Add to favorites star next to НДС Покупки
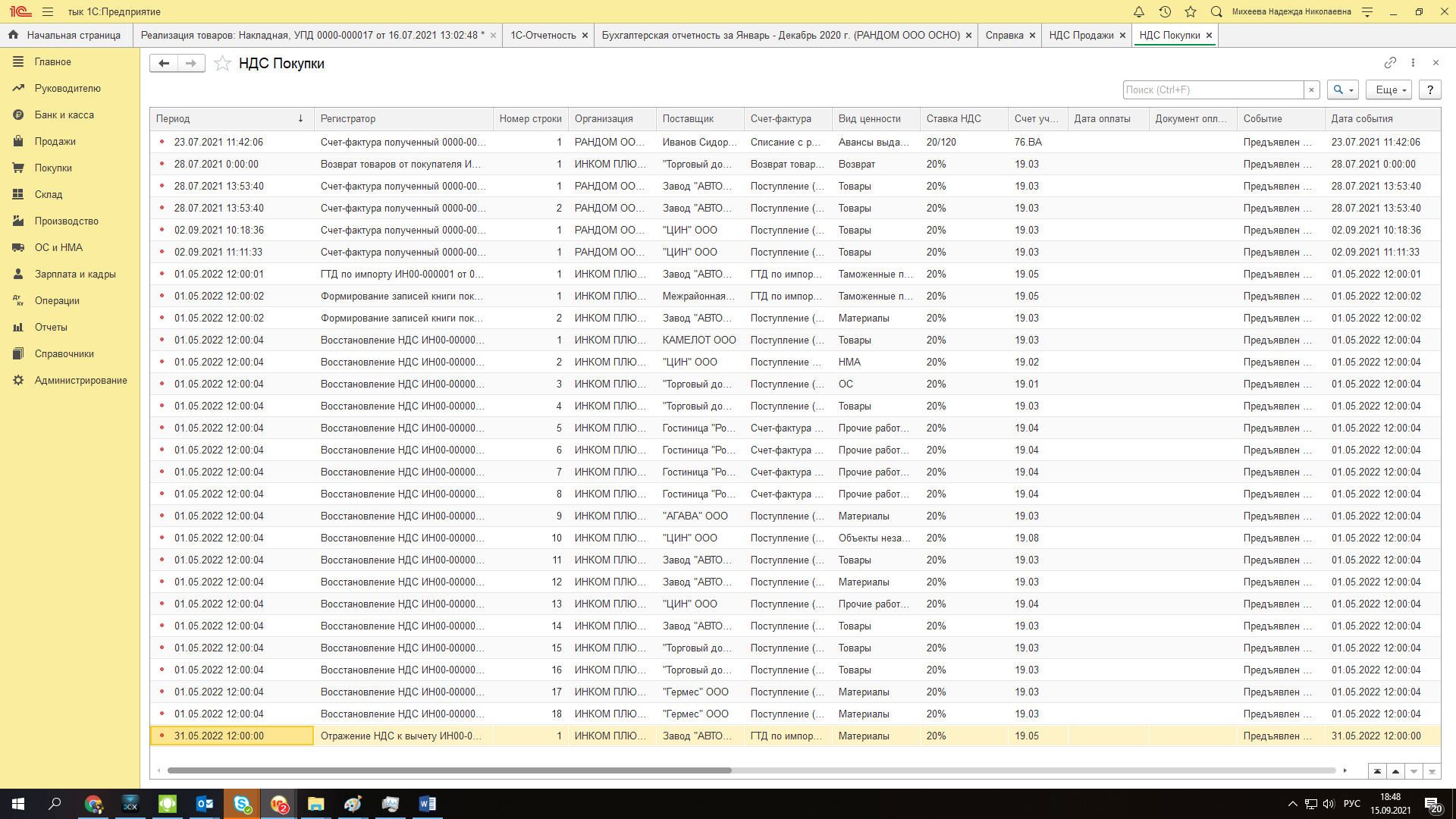This screenshot has width=1456, height=819. point(222,64)
